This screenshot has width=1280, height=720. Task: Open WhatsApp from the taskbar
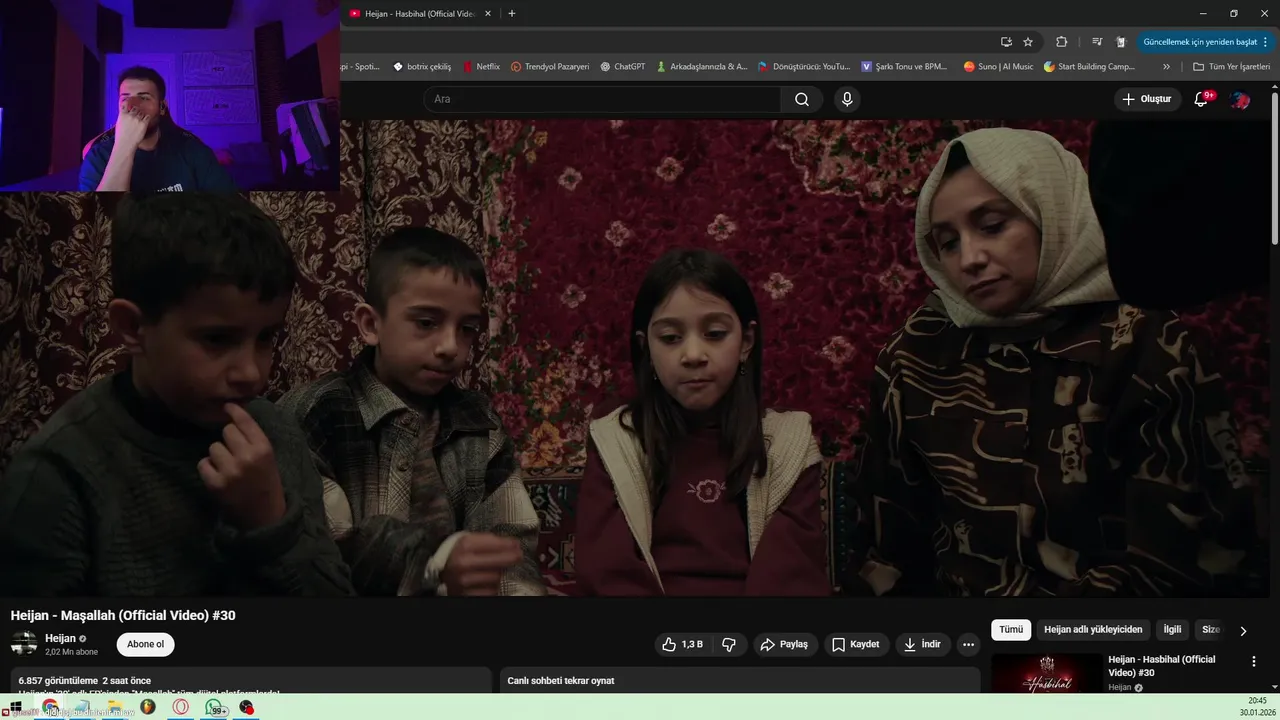[x=214, y=707]
